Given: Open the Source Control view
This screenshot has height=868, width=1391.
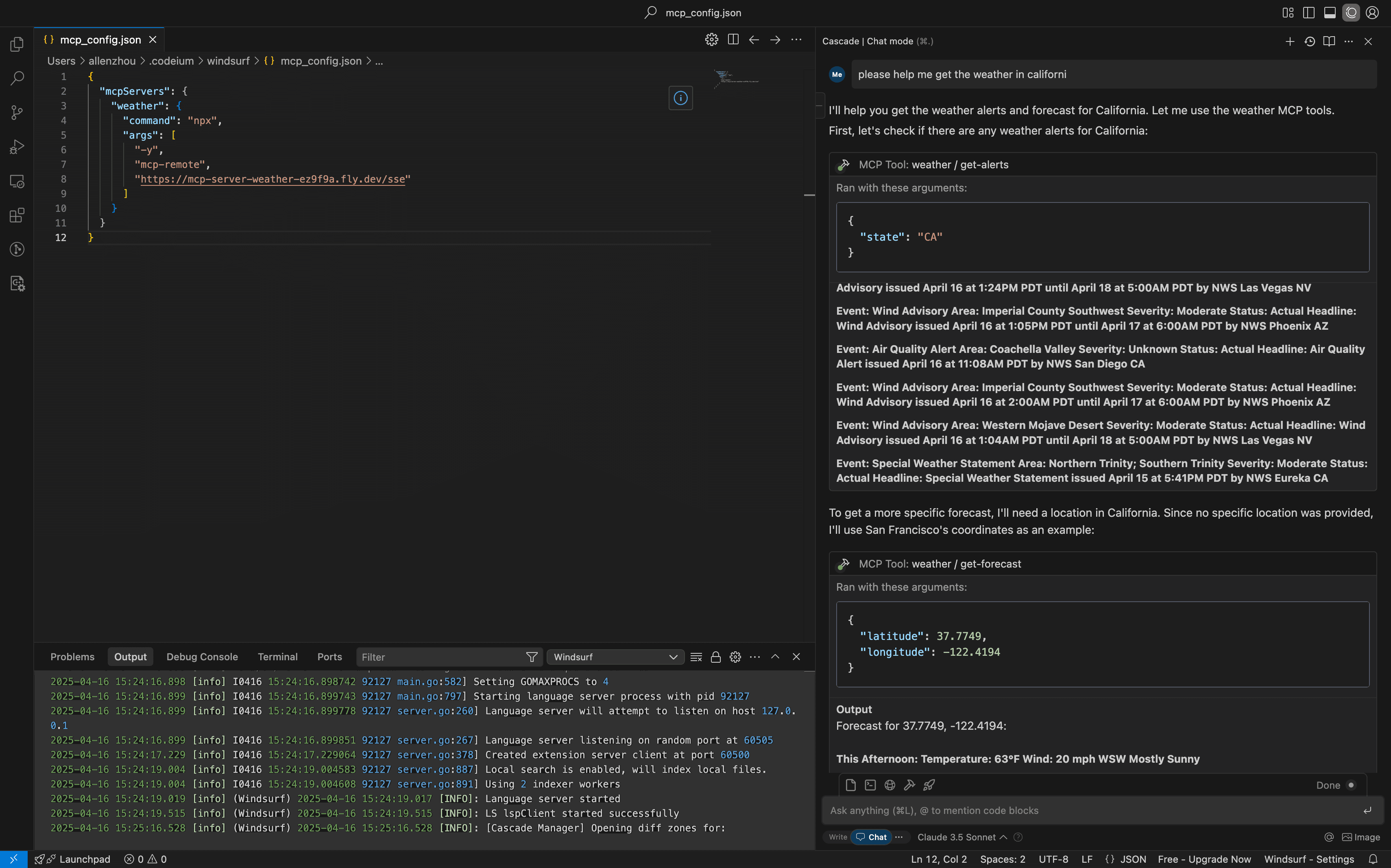Looking at the screenshot, I should click(x=17, y=113).
